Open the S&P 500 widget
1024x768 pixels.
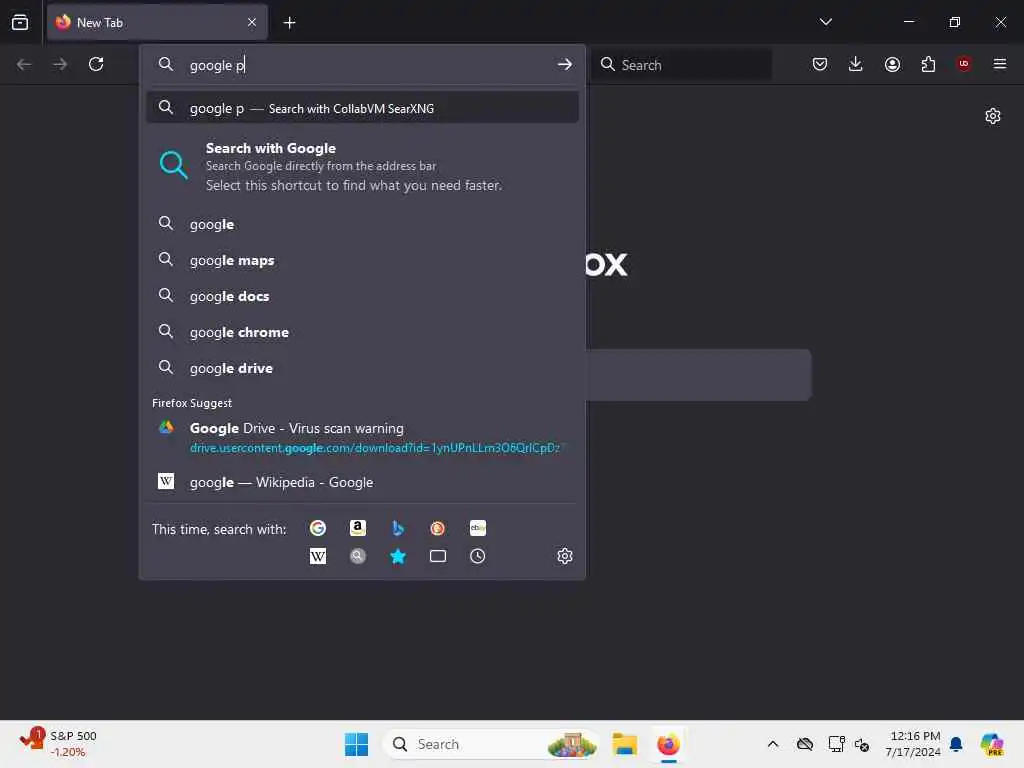point(59,744)
